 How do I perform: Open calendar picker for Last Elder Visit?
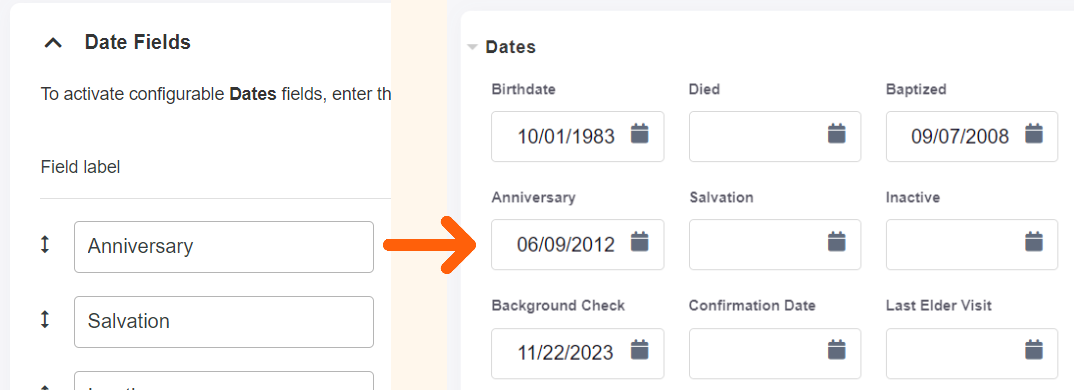point(1034,350)
